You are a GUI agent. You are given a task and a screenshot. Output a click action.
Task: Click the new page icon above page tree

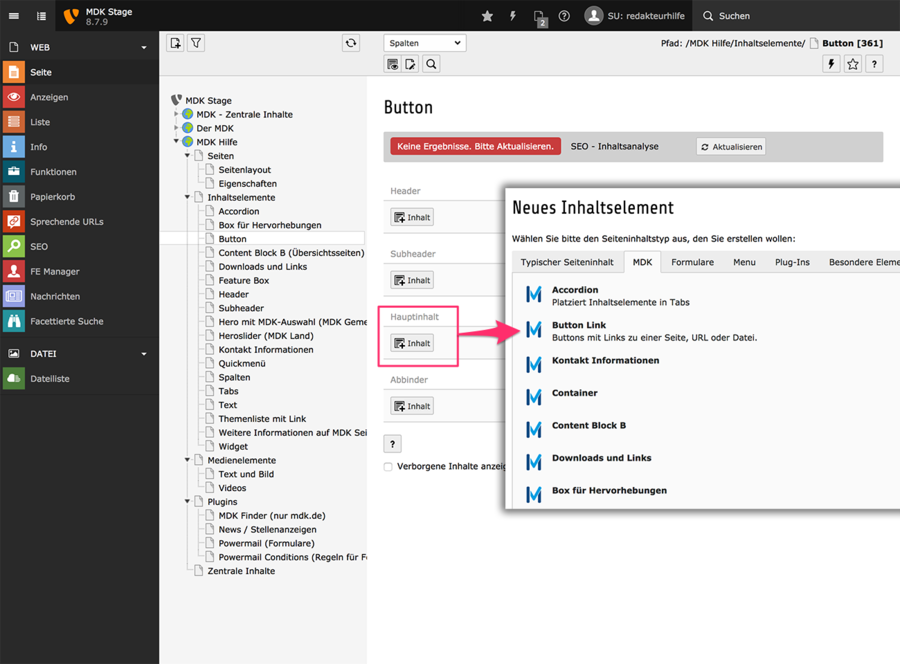(176, 43)
